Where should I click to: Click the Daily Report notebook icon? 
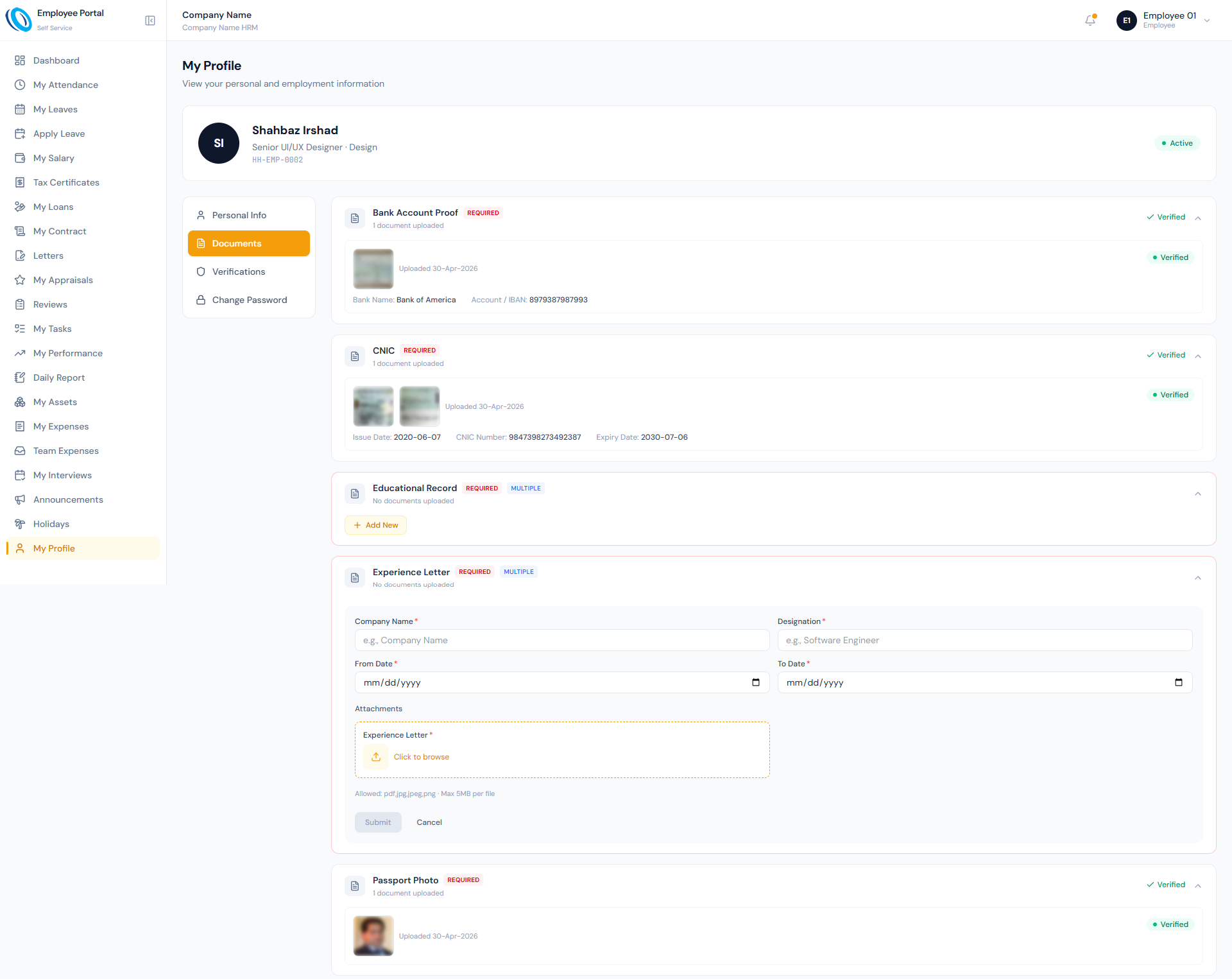point(20,377)
